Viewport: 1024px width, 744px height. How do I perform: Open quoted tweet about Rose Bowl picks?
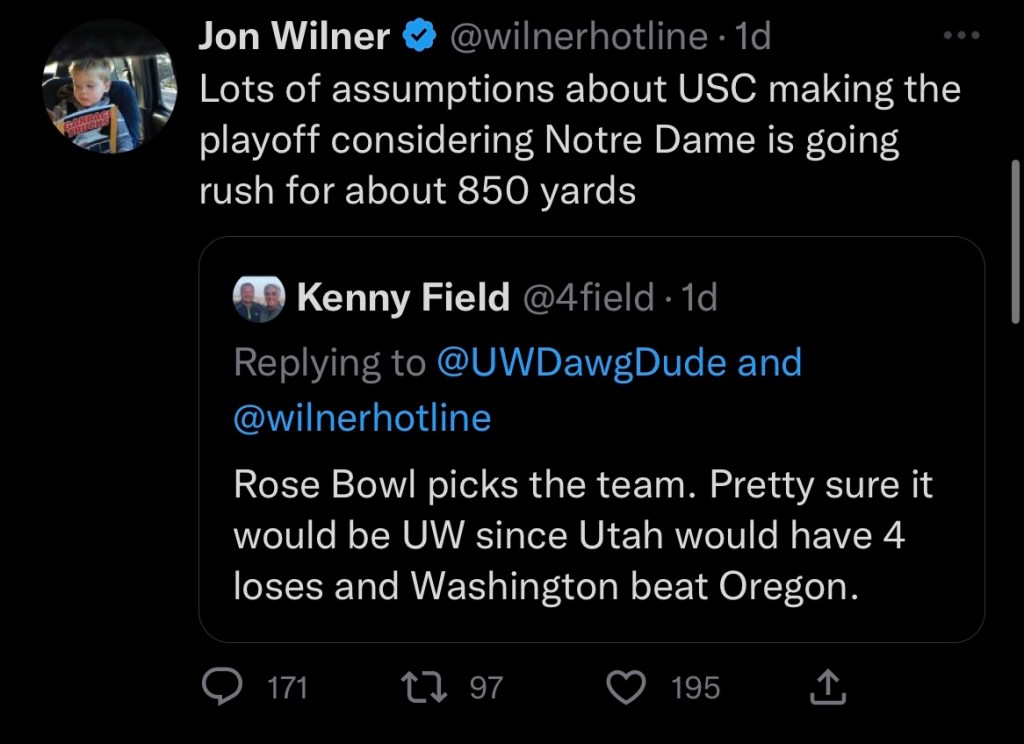[x=590, y=537]
